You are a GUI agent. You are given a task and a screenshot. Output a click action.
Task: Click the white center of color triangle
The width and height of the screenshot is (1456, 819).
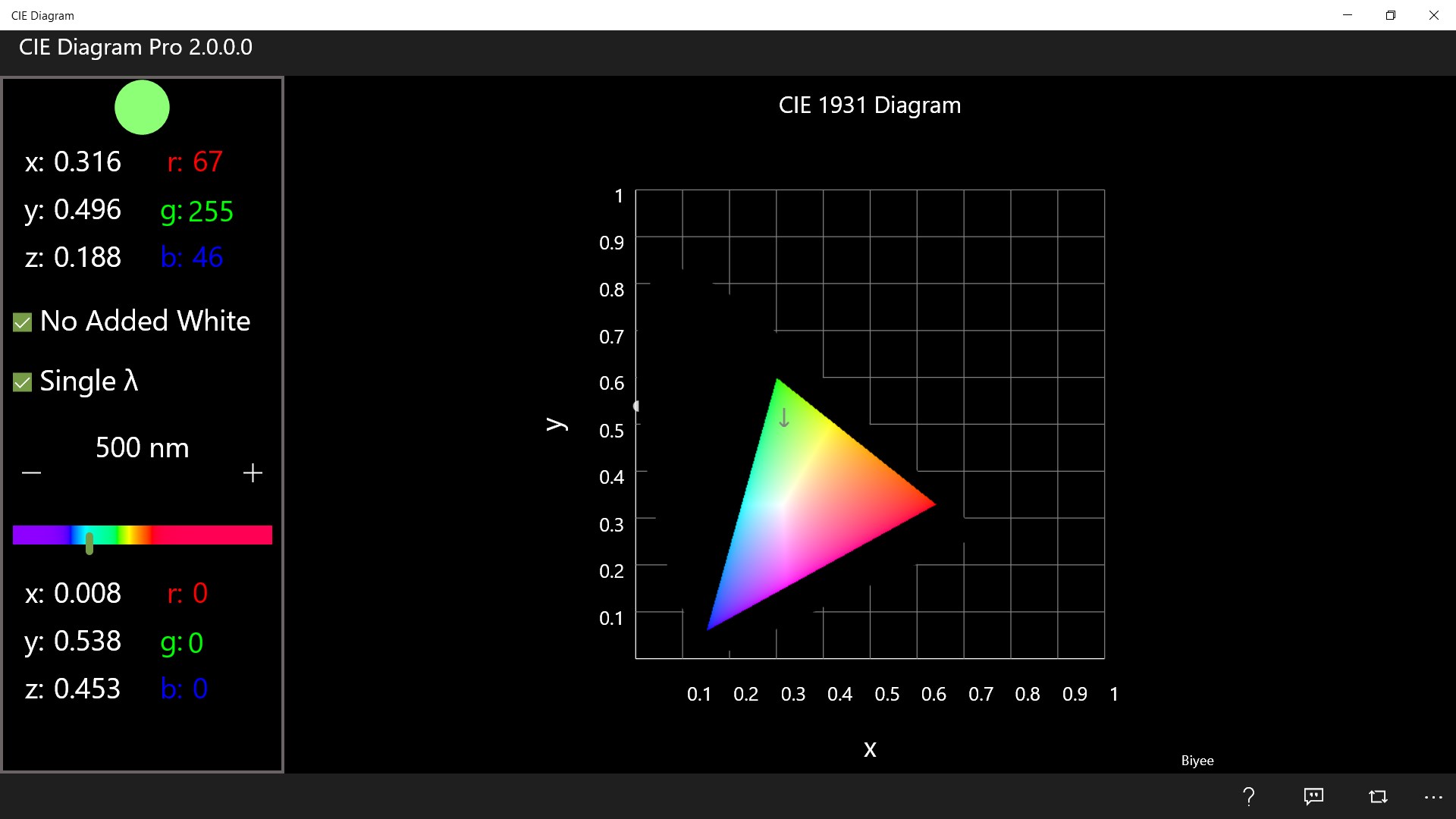(781, 504)
